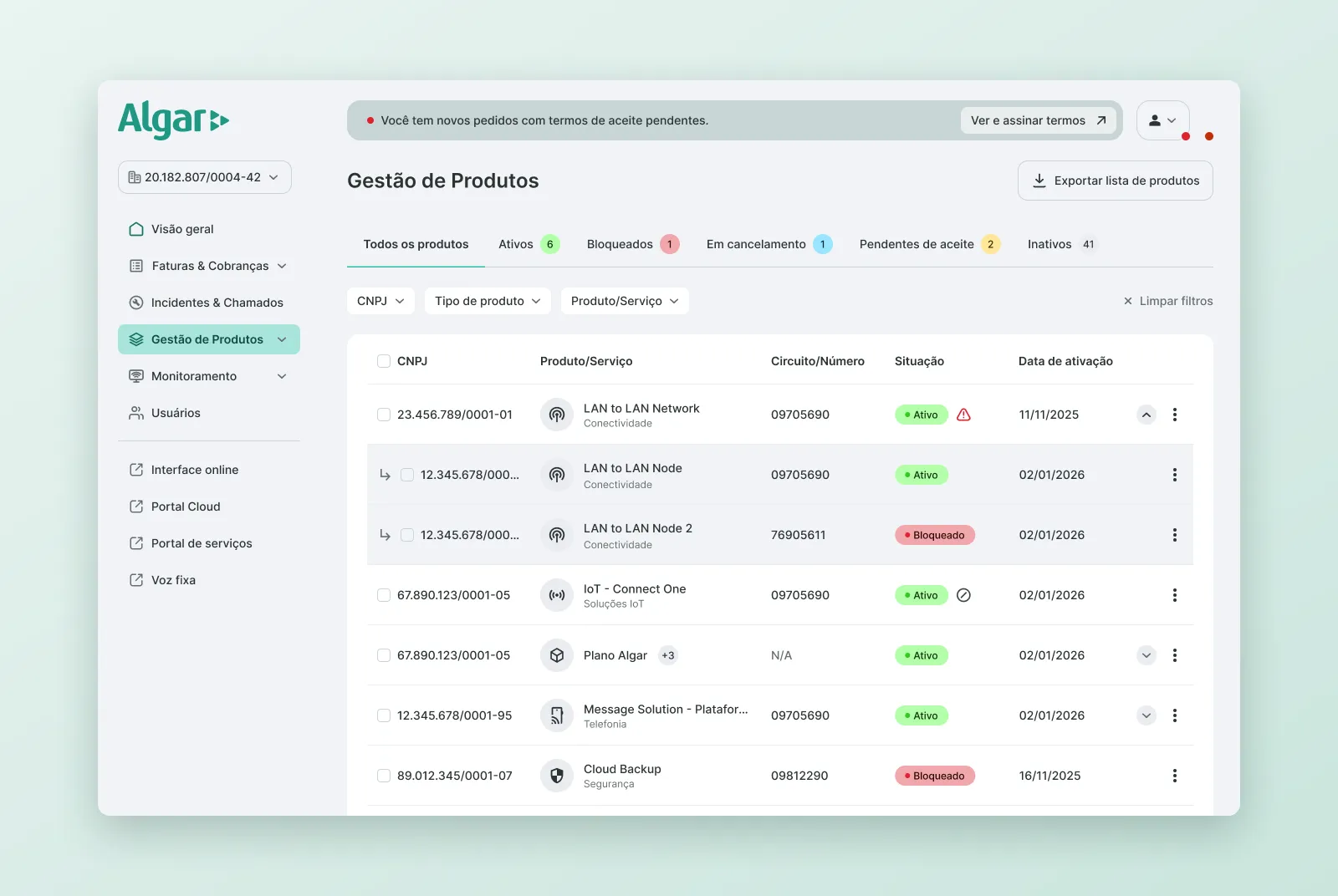Image resolution: width=1338 pixels, height=896 pixels.
Task: Click the user profile icon button
Action: point(1162,120)
